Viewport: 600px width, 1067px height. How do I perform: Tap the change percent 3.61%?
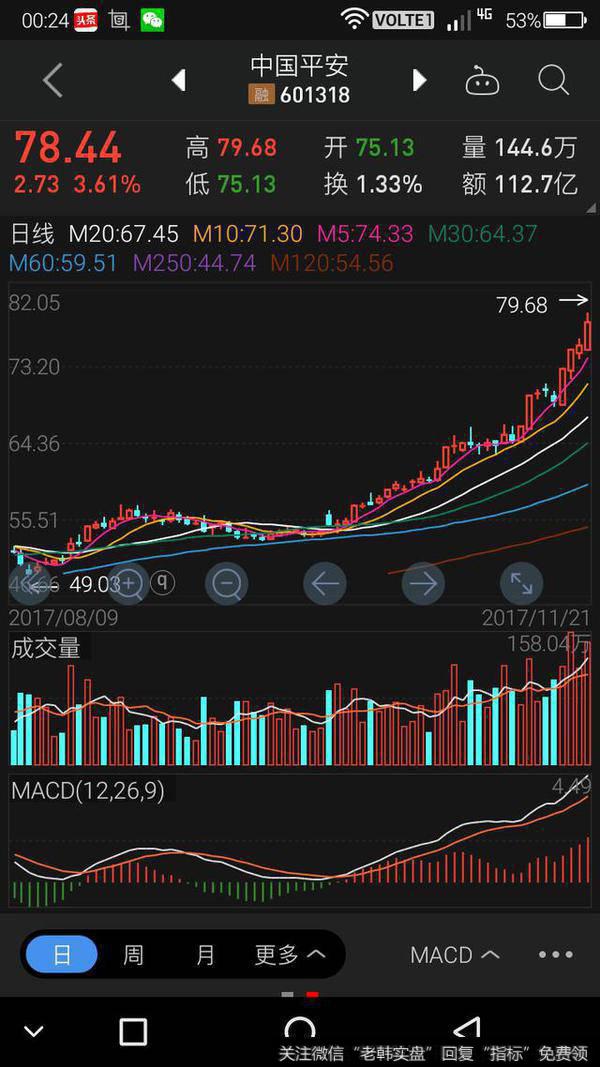coord(108,184)
